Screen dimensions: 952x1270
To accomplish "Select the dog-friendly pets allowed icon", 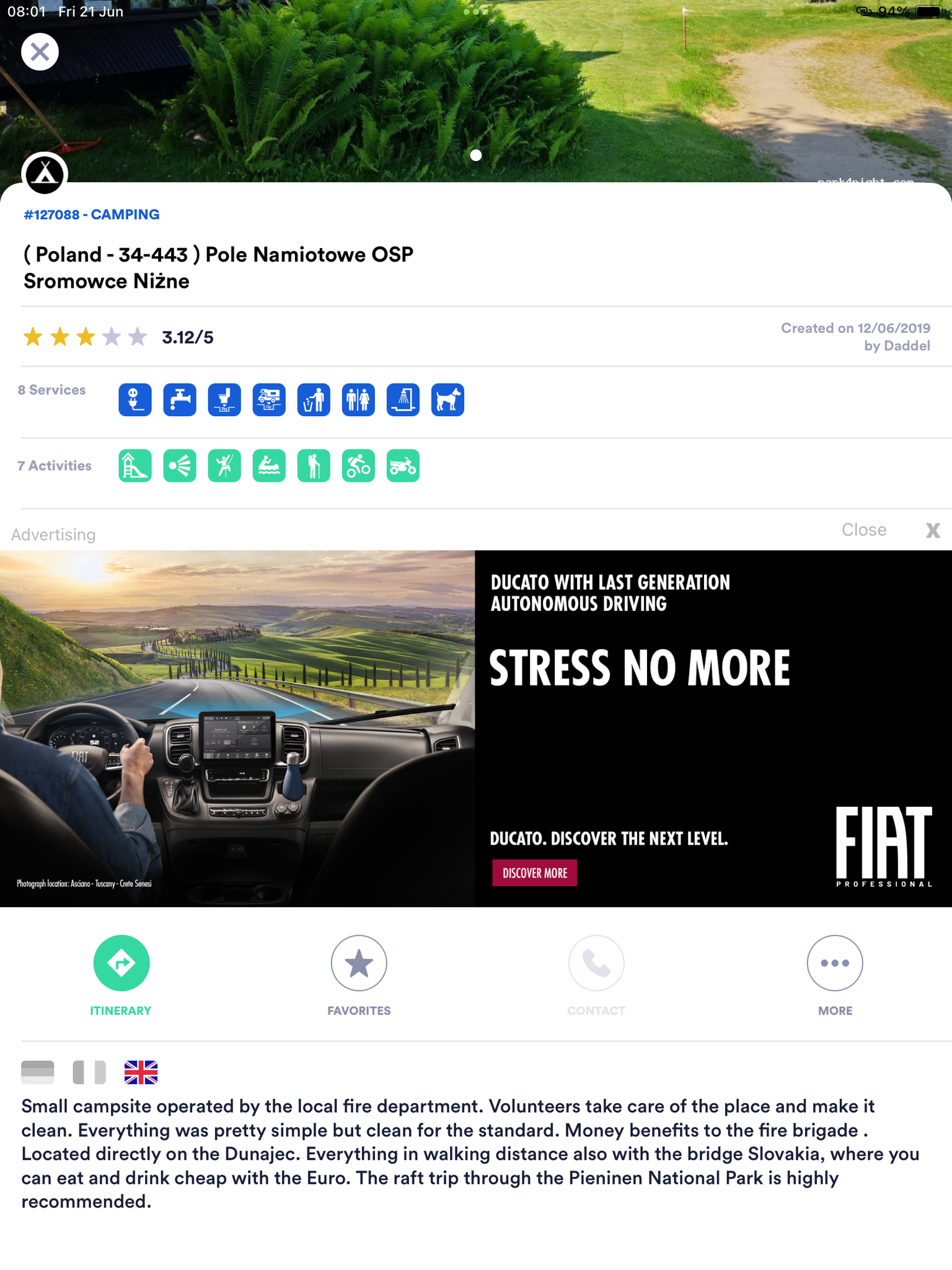I will click(x=447, y=400).
